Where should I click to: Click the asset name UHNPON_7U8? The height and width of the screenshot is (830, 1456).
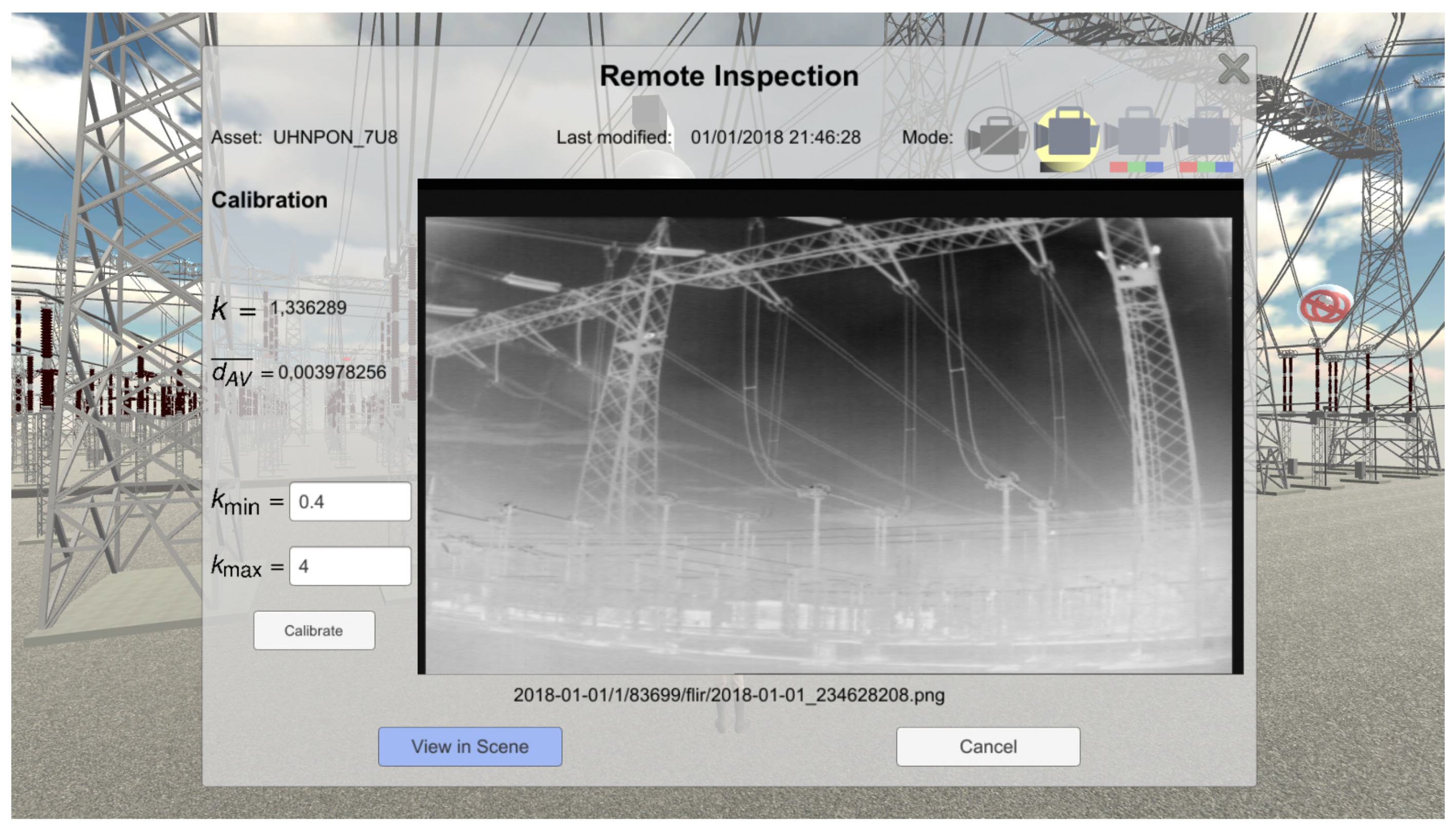(335, 137)
